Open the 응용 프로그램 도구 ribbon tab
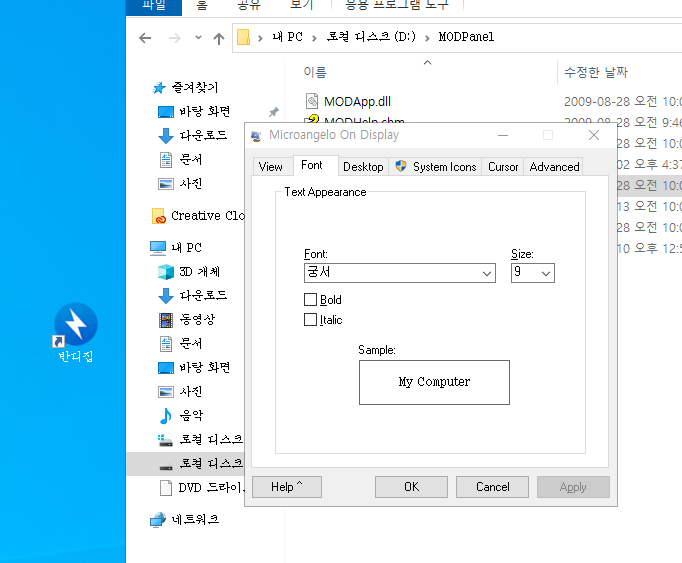 [x=397, y=5]
